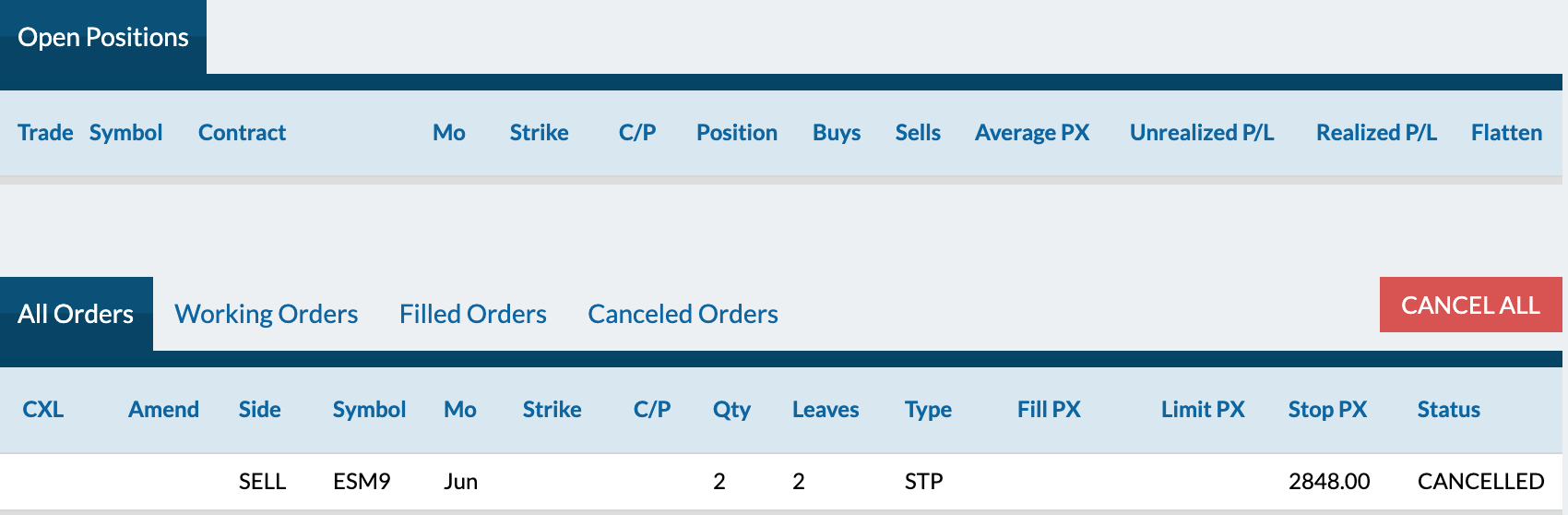Click the Status column header in orders
Viewport: 1568px width, 515px height.
tap(1449, 410)
